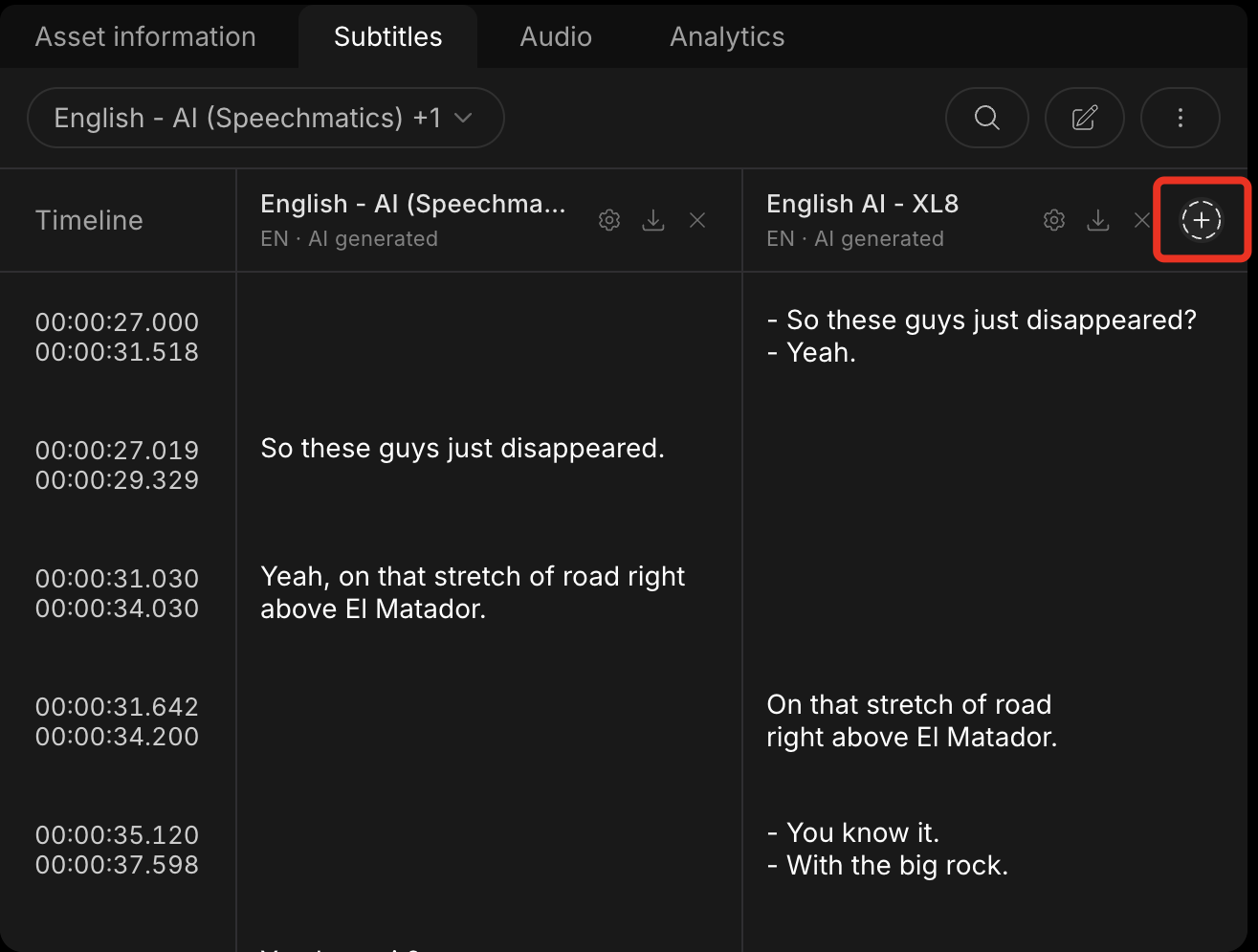This screenshot has height=952, width=1258.
Task: Open the three-dot more options menu
Action: [x=1180, y=118]
